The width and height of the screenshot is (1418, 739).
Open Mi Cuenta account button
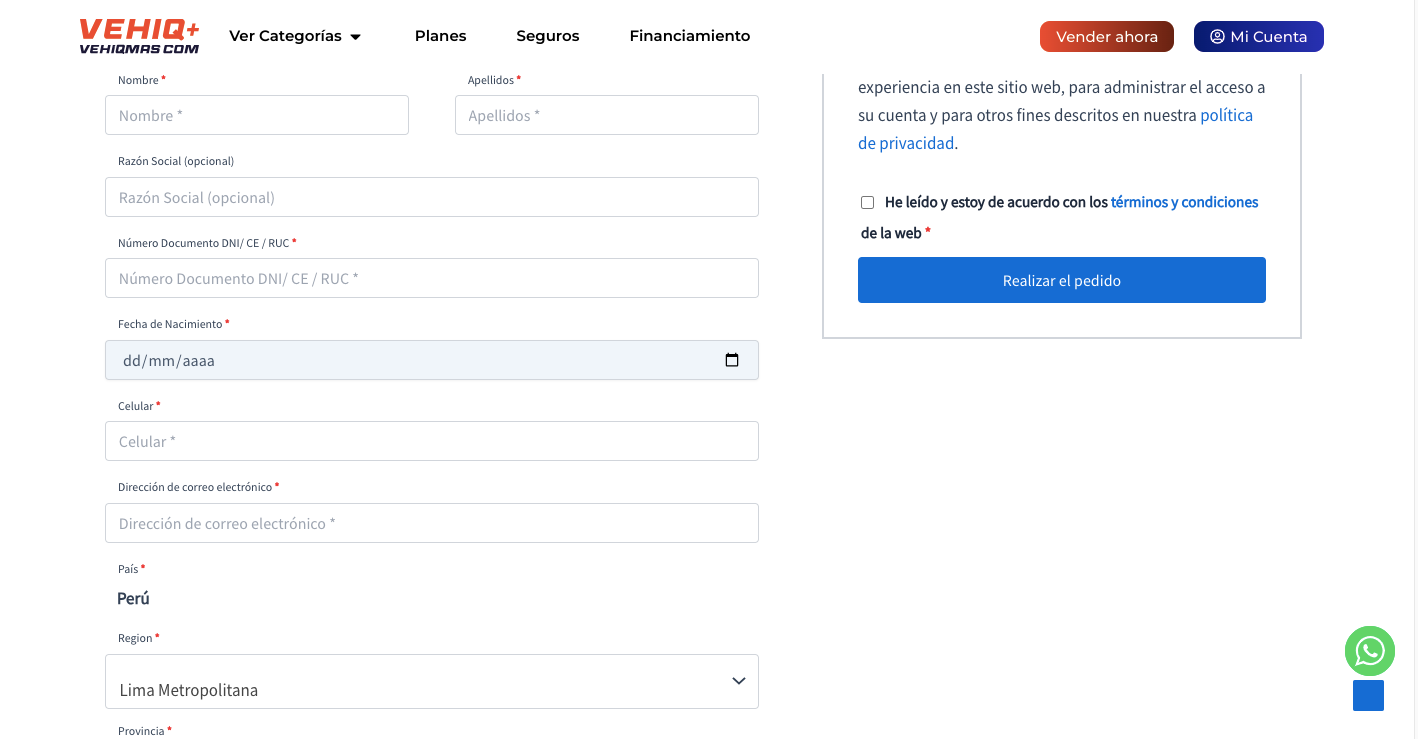tap(1258, 37)
